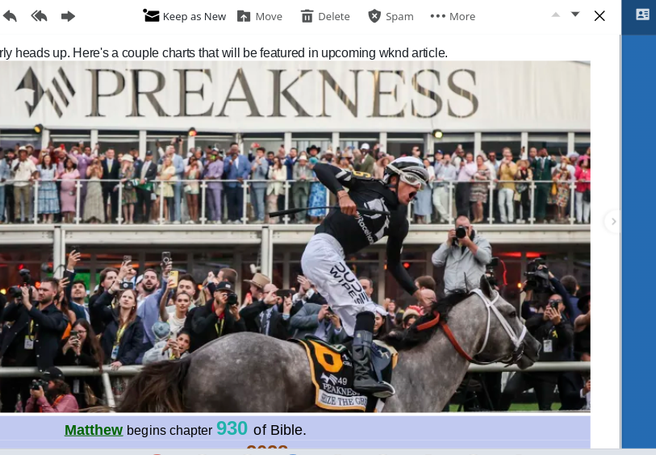656x455 pixels.
Task: Mark the message as Spam
Action: click(x=391, y=16)
